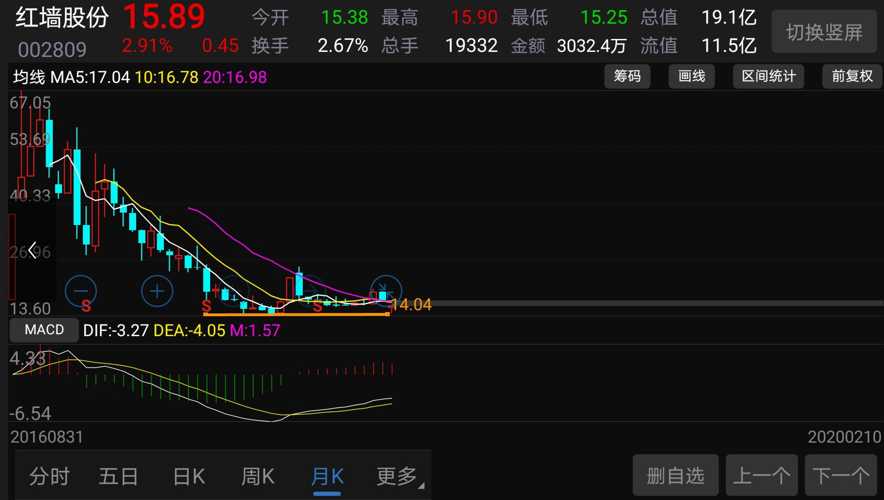Click the MA 10:16.78 yellow value

coord(167,77)
